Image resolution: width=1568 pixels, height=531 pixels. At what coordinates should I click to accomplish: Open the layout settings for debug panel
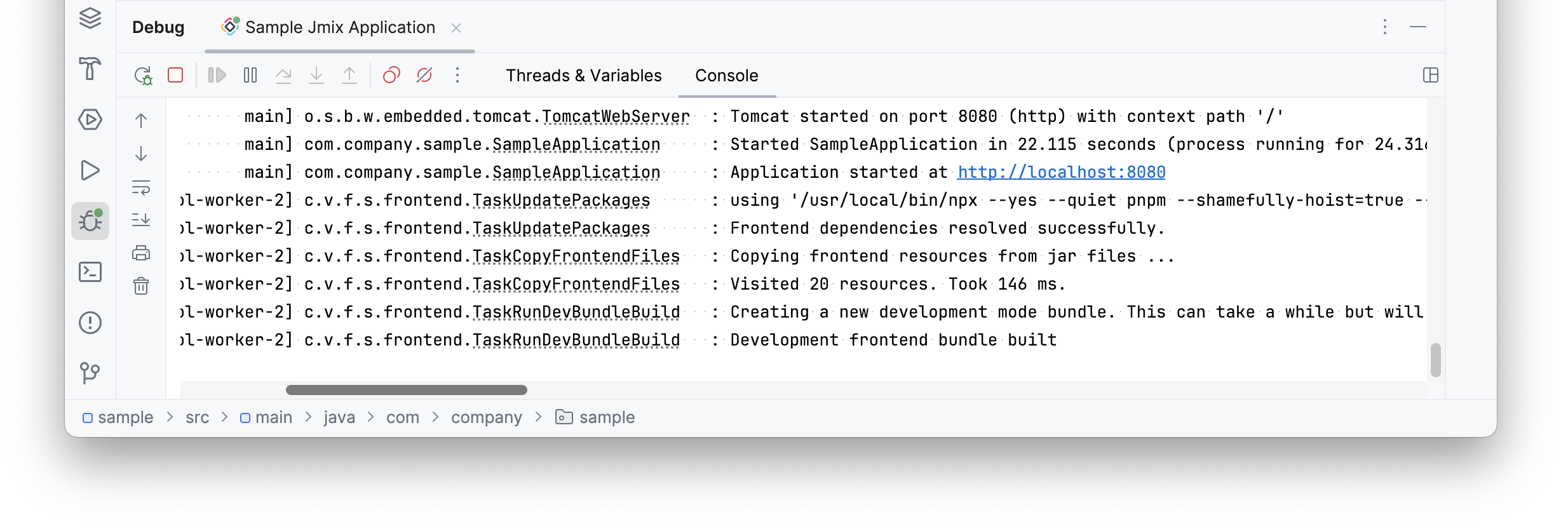(1431, 76)
